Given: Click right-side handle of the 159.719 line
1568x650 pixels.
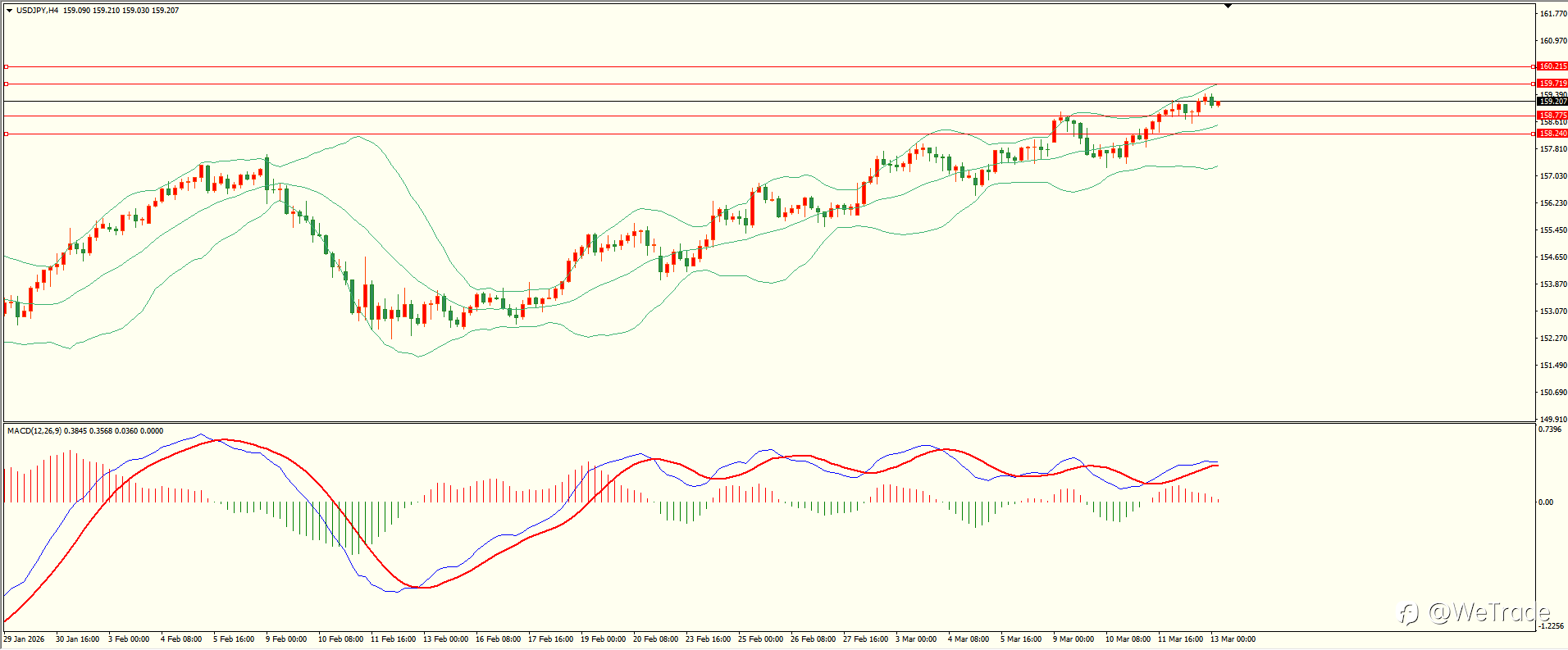Looking at the screenshot, I should tap(1533, 84).
